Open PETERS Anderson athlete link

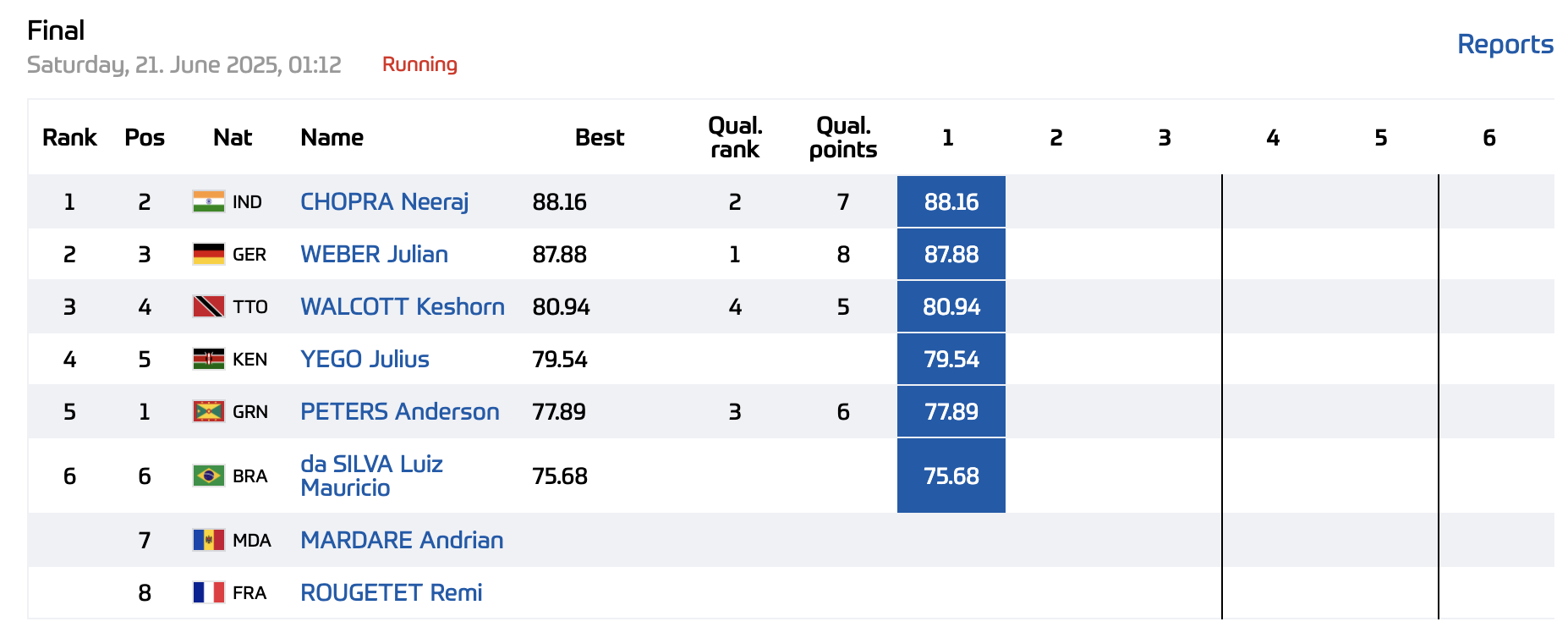399,411
